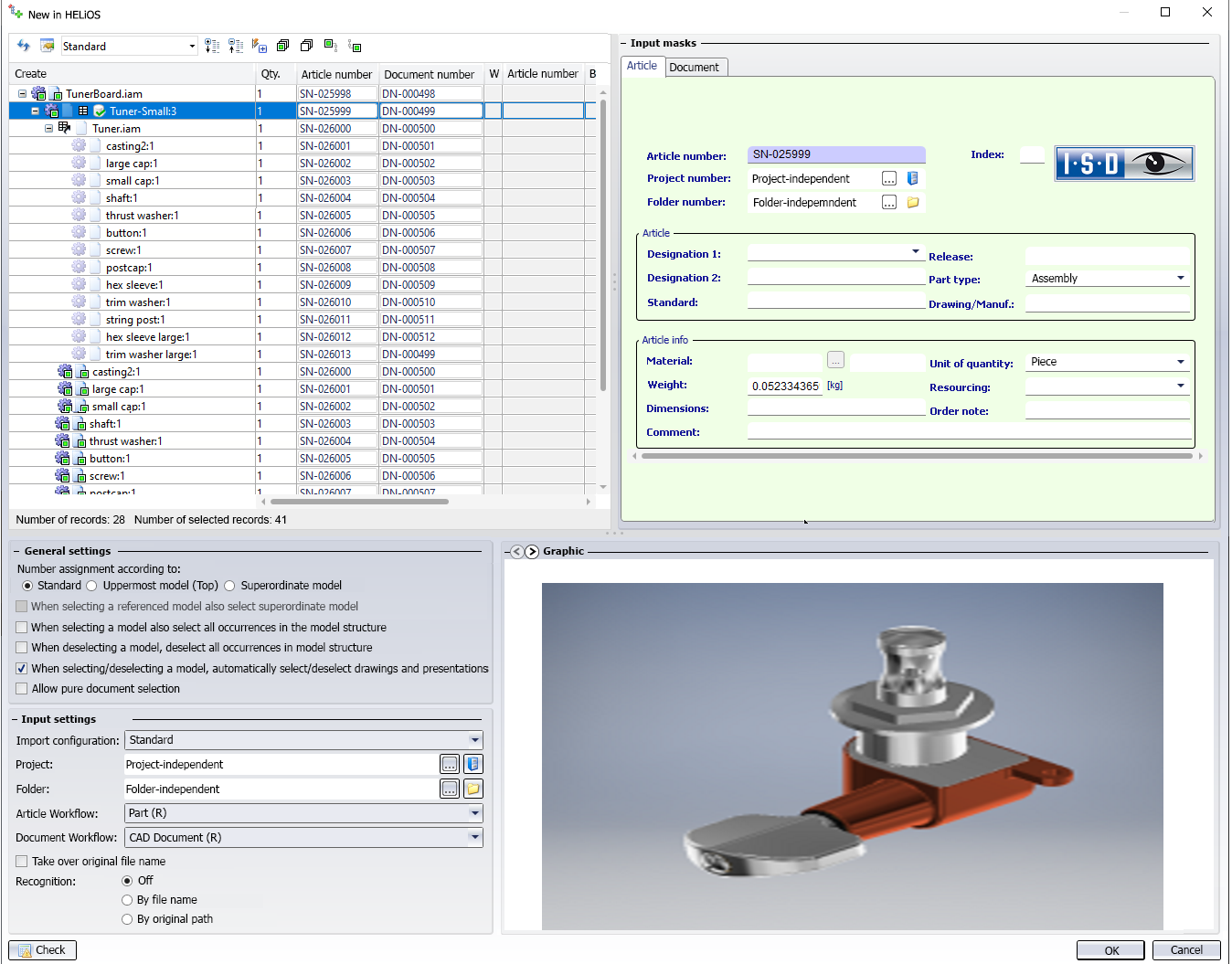Check 'Take over original file name'
Image resolution: width=1232 pixels, height=964 pixels.
click(x=22, y=862)
